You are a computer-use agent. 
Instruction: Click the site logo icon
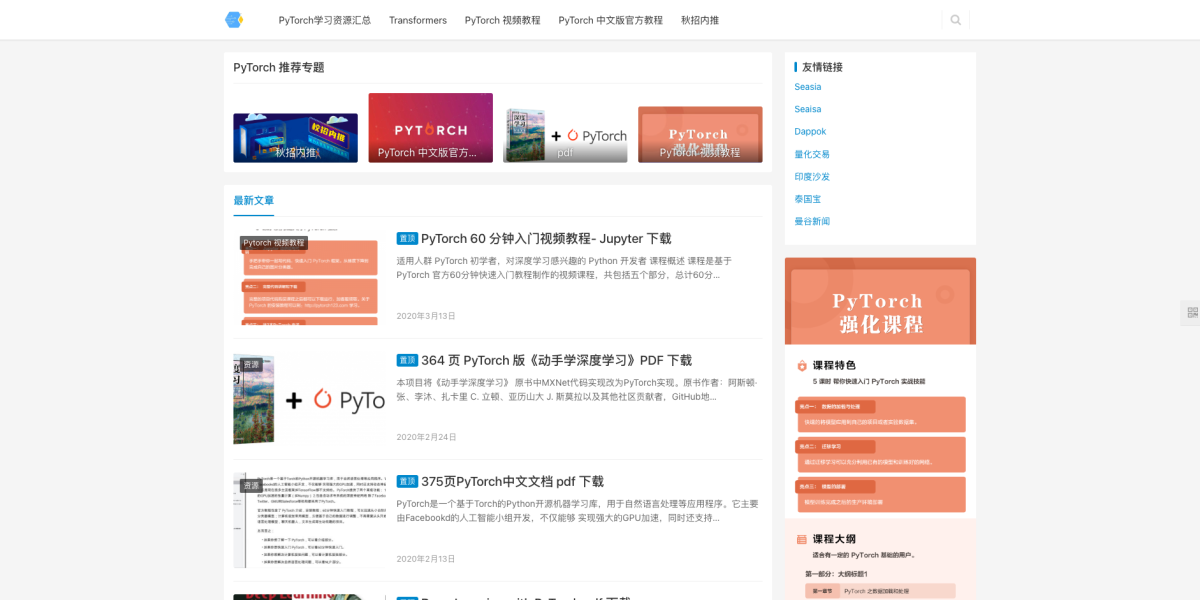(x=233, y=19)
